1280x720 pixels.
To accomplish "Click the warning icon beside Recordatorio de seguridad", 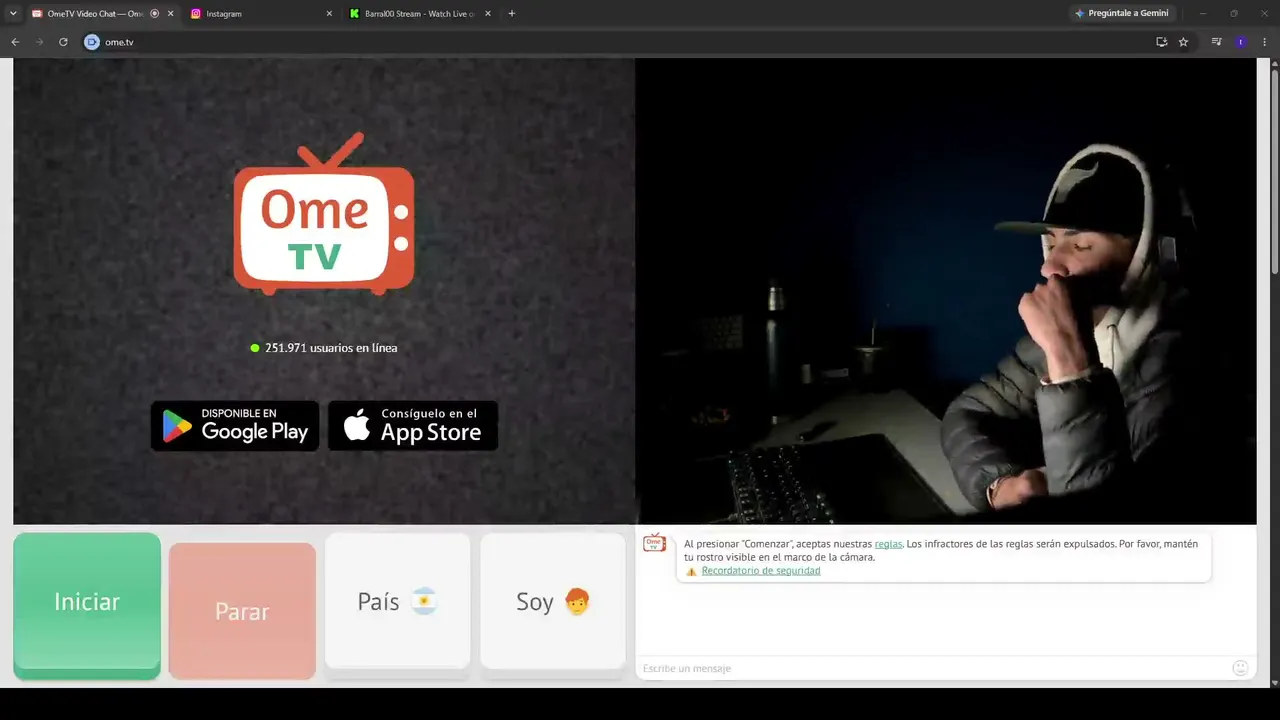I will click(x=691, y=572).
